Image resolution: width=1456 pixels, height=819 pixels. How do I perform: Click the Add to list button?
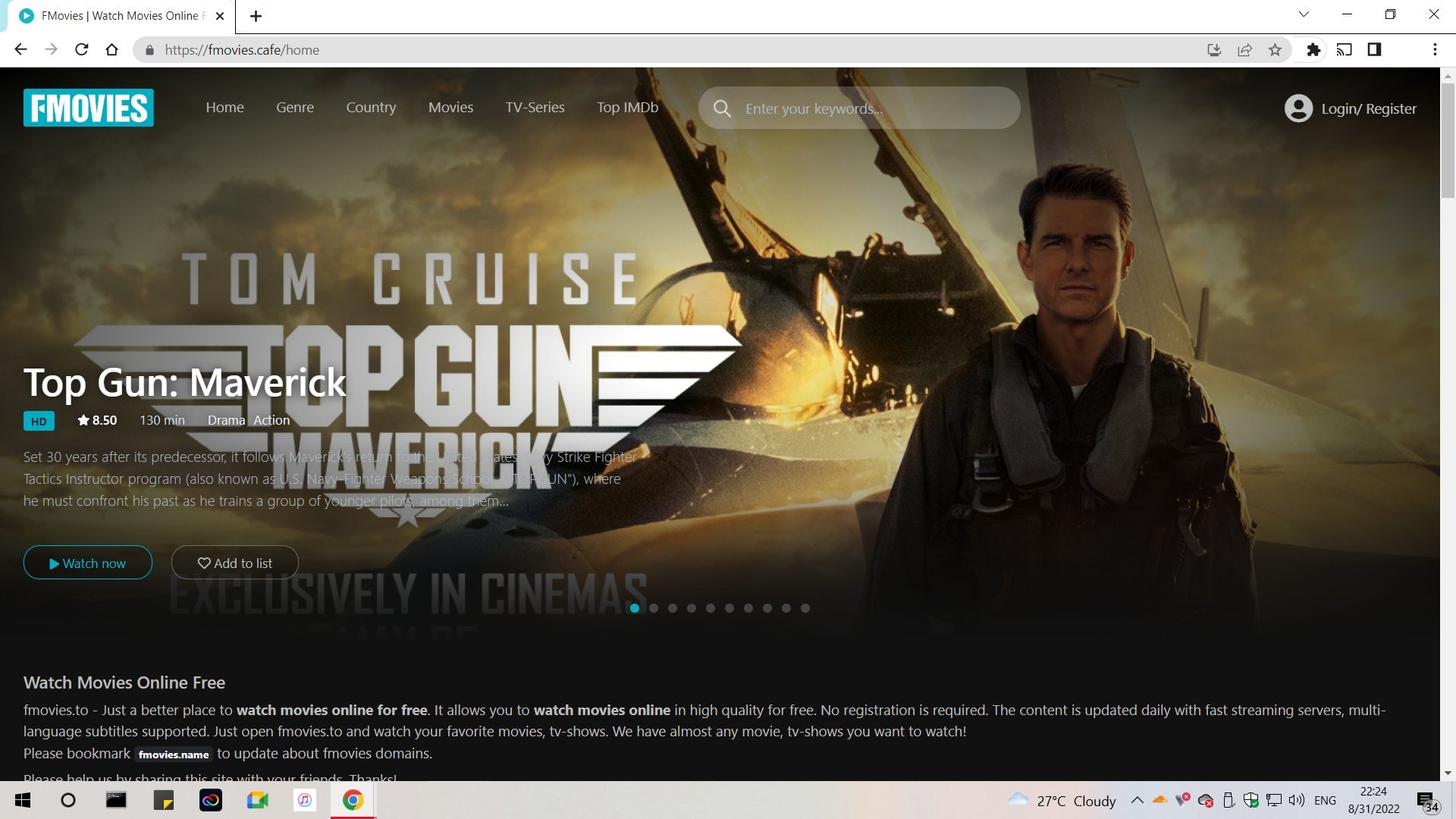click(235, 563)
